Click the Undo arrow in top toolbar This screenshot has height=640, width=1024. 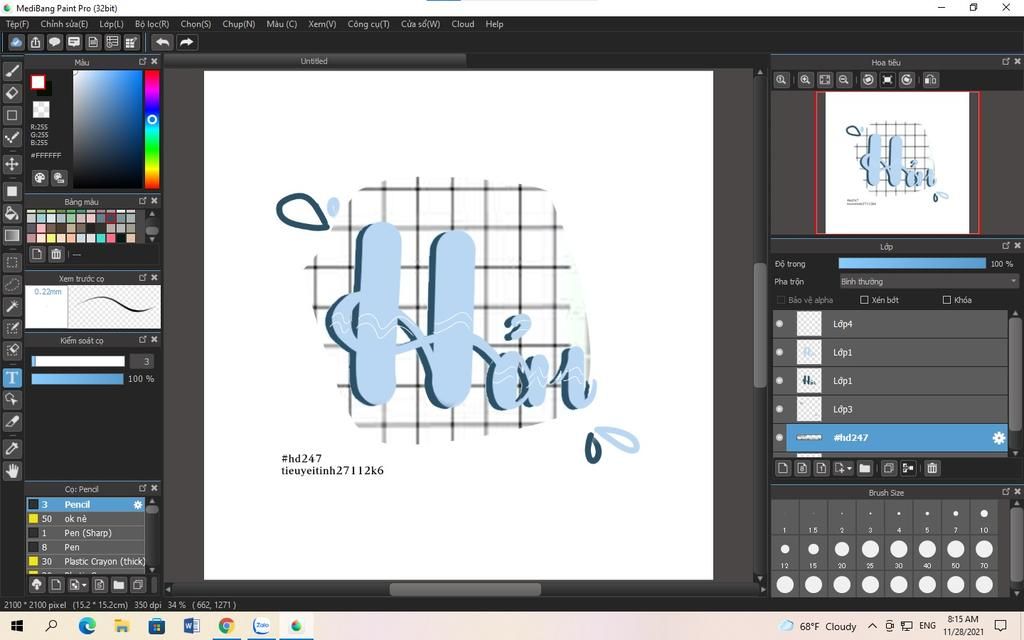click(x=163, y=42)
